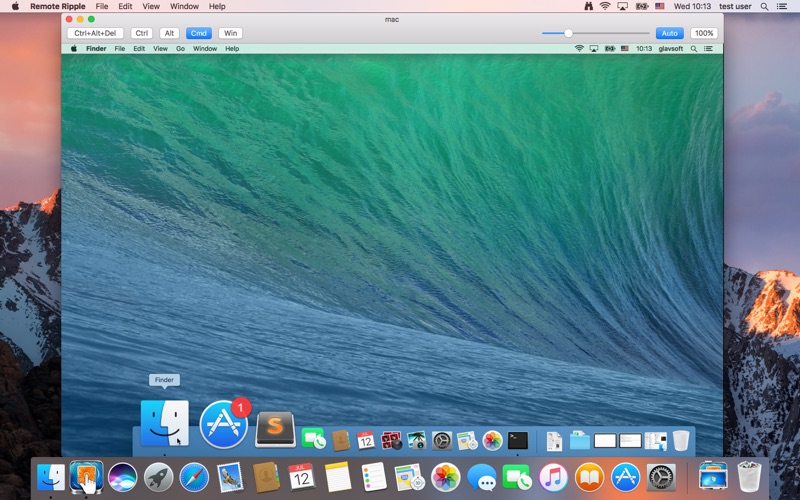Launch Siri from the local dock
The width and height of the screenshot is (800, 500).
pyautogui.click(x=122, y=478)
